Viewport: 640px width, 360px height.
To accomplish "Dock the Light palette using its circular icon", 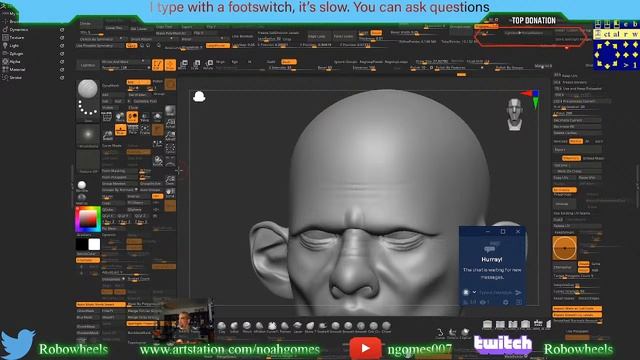I will click(x=62, y=46).
